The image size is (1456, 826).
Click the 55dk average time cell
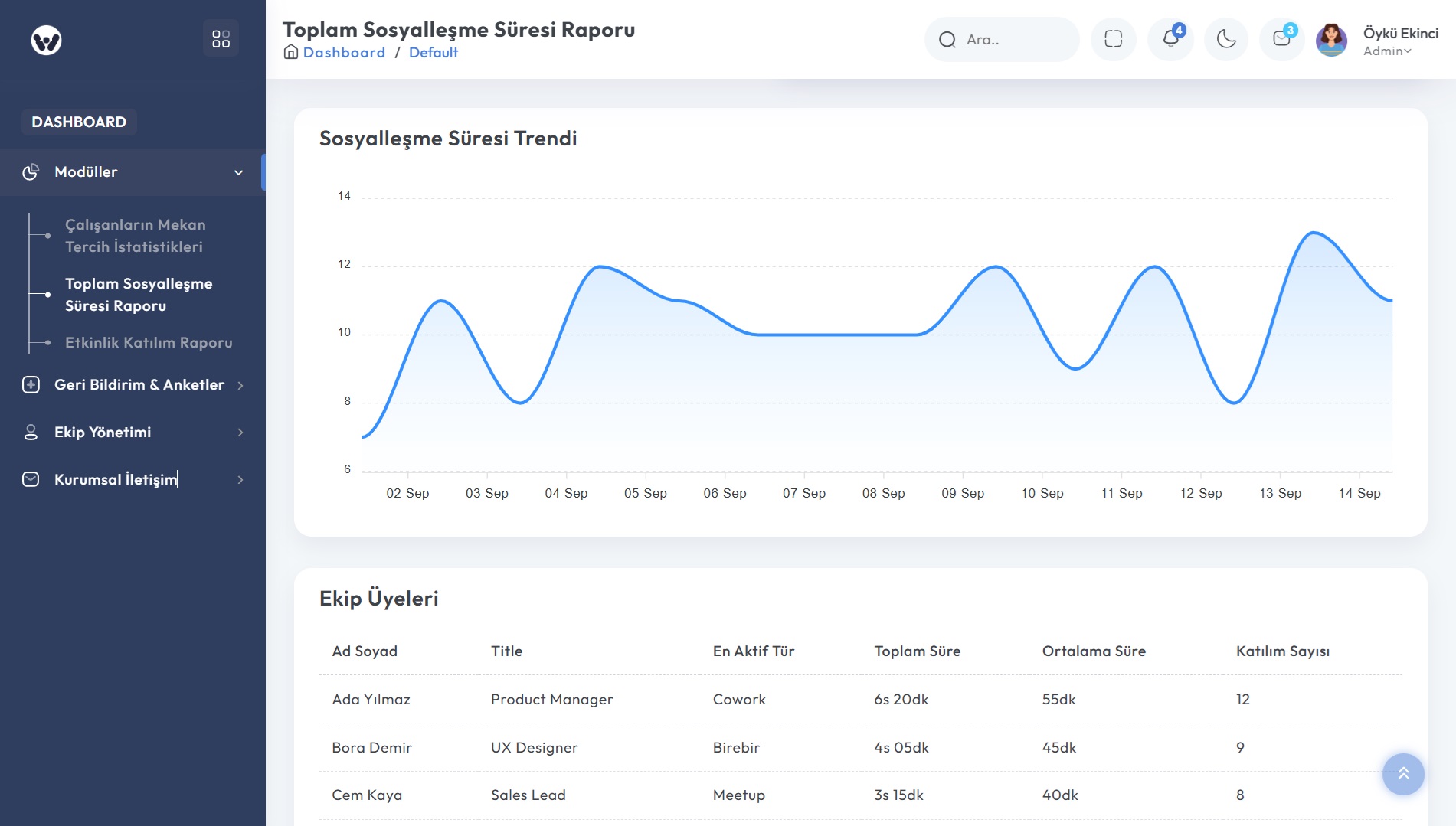[x=1058, y=700]
